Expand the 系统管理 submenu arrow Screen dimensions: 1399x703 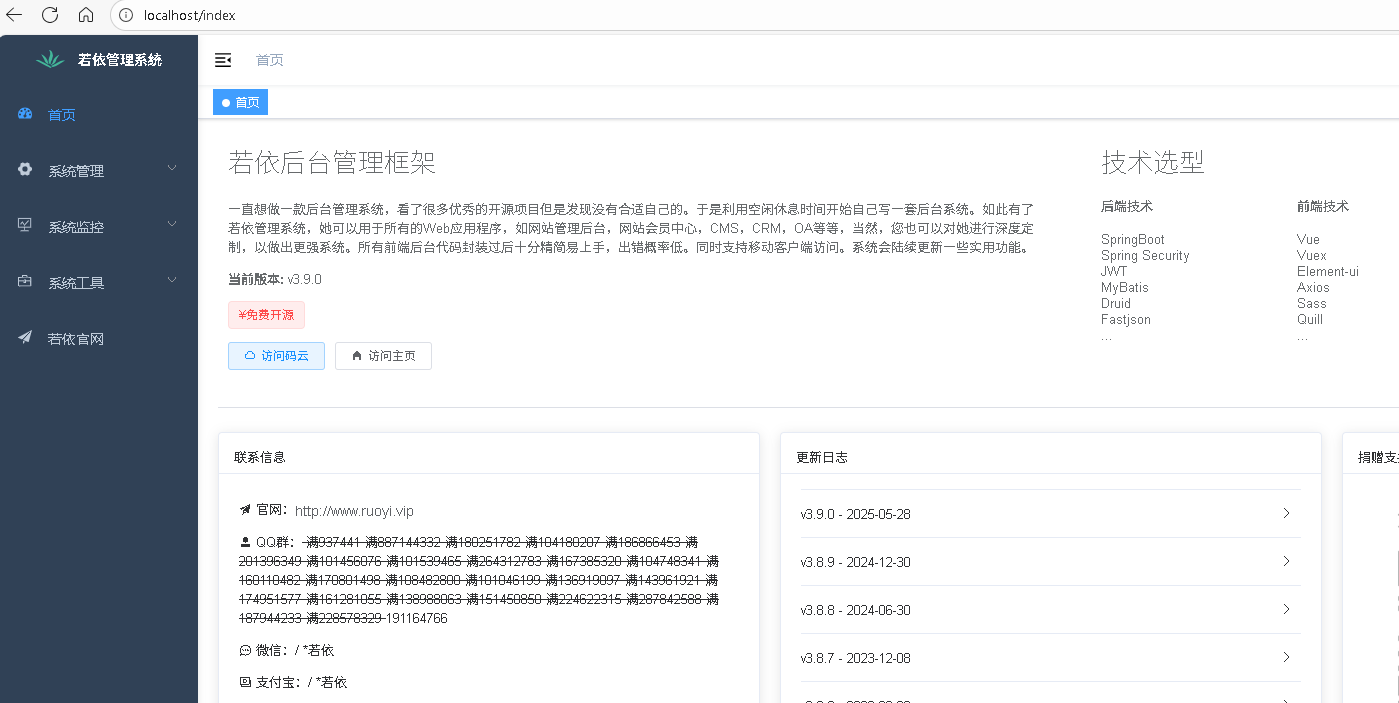coord(172,169)
